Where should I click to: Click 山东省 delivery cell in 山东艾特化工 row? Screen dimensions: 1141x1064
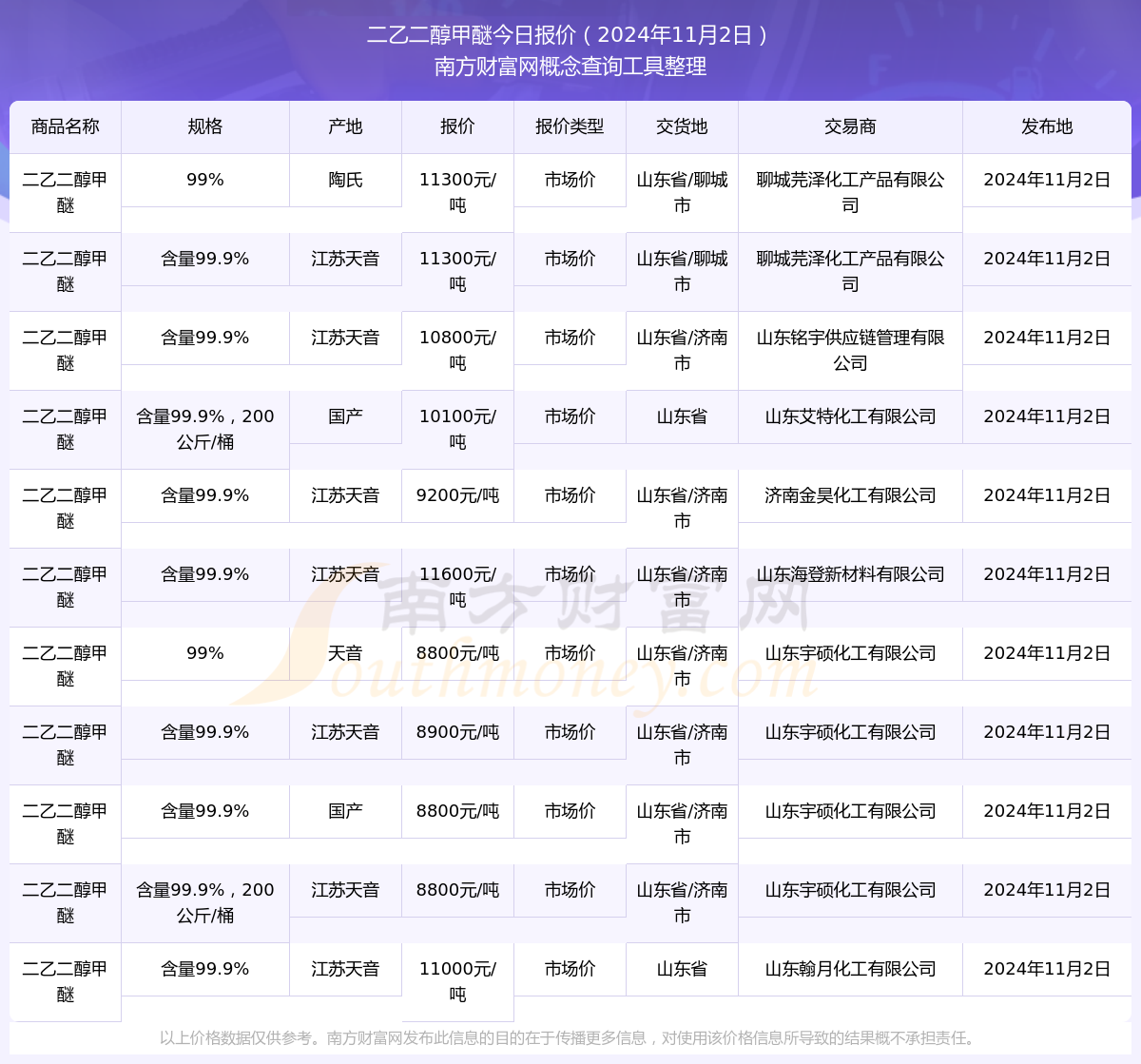coord(682,416)
